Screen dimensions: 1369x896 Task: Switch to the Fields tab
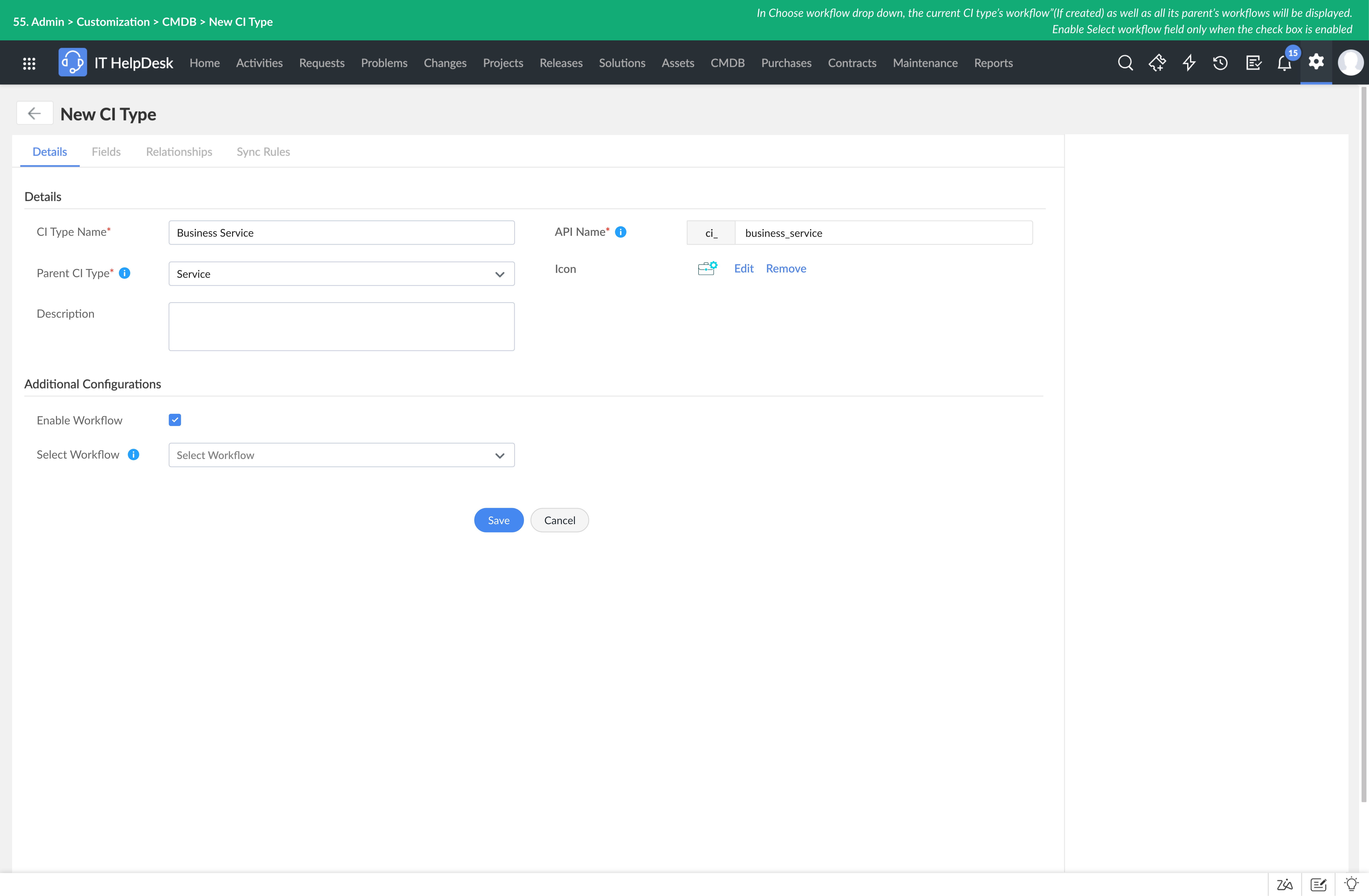click(x=106, y=152)
